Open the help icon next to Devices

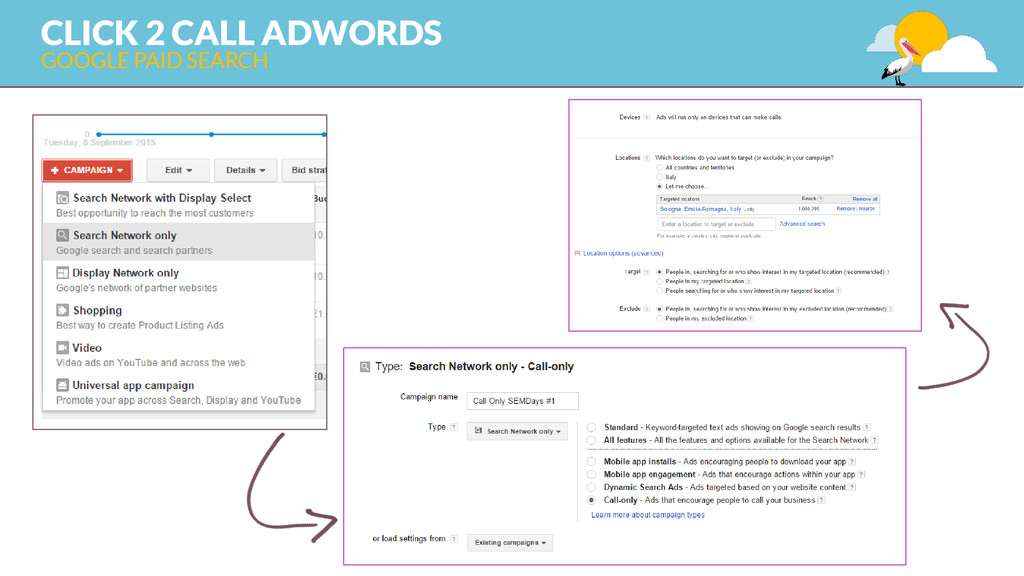[647, 118]
